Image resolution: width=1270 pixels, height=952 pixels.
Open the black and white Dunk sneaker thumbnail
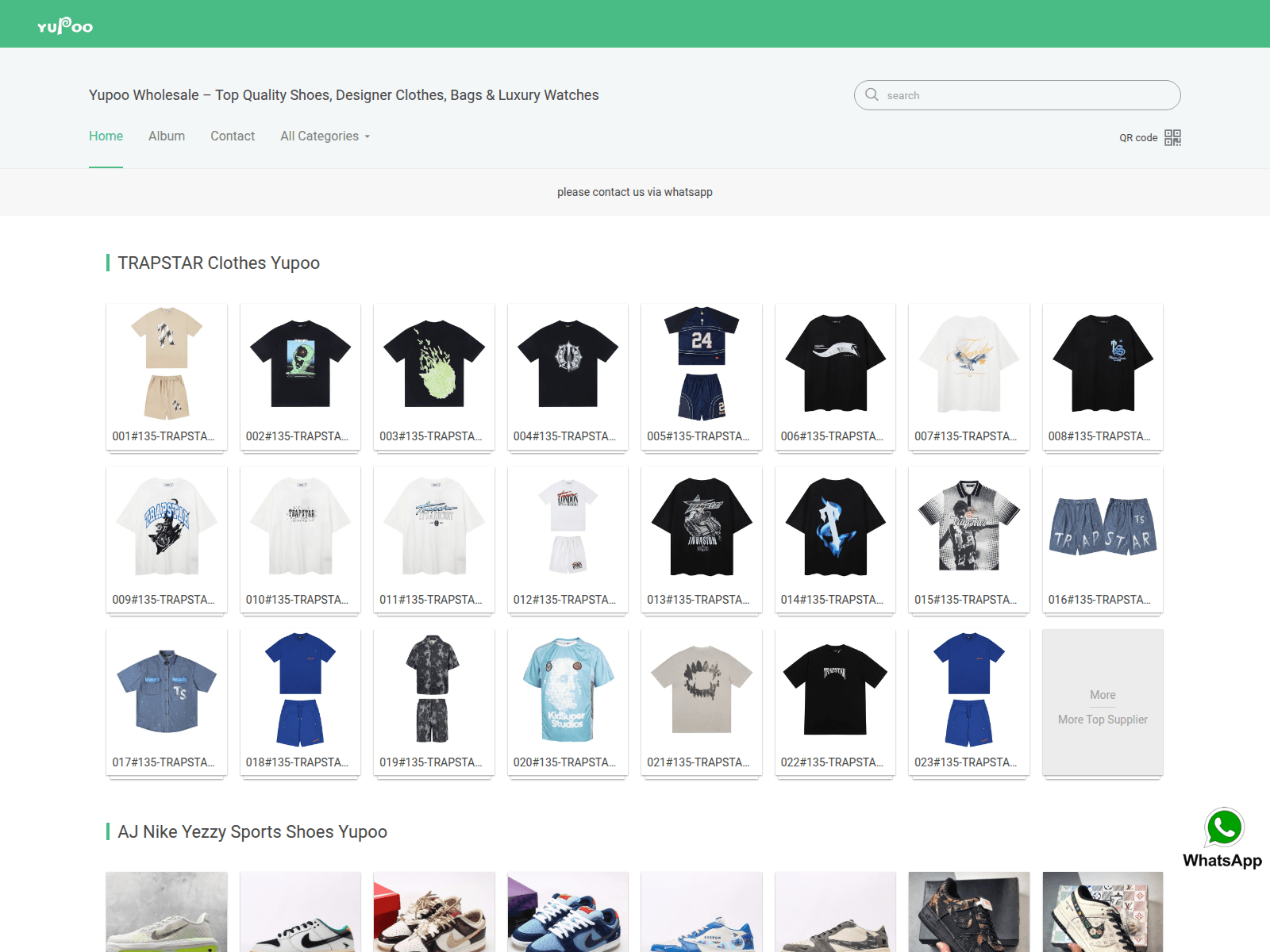(x=300, y=912)
